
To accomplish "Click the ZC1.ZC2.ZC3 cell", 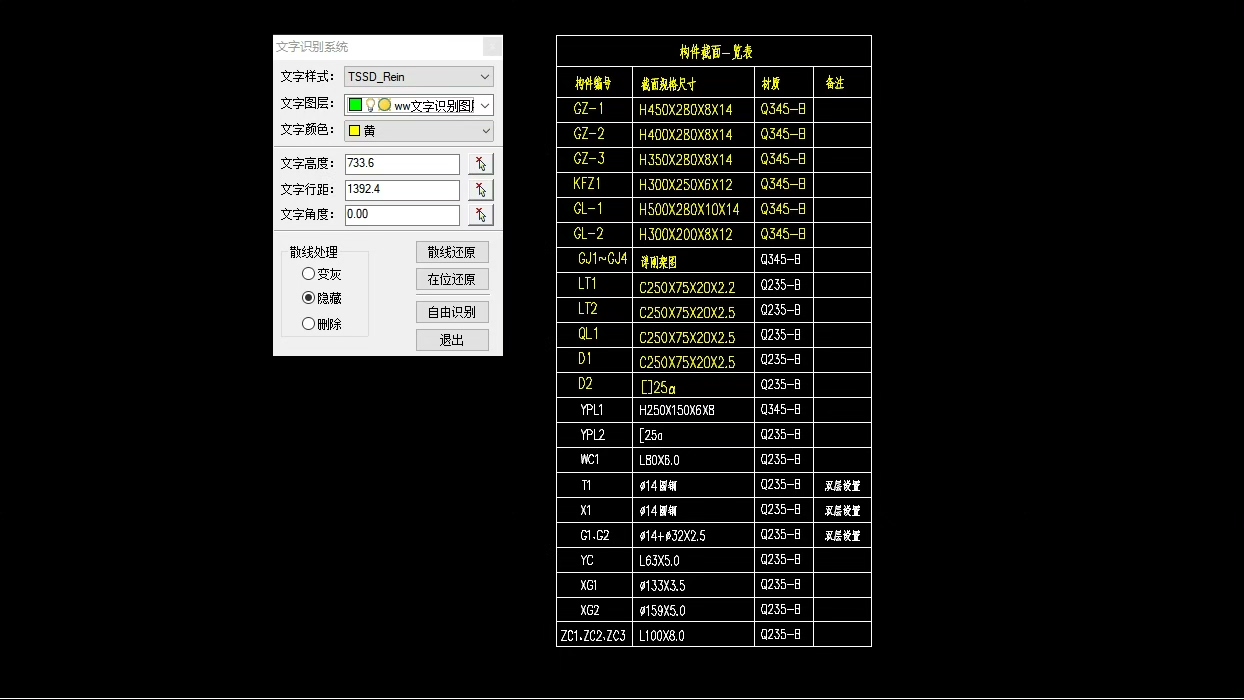I will pyautogui.click(x=593, y=635).
